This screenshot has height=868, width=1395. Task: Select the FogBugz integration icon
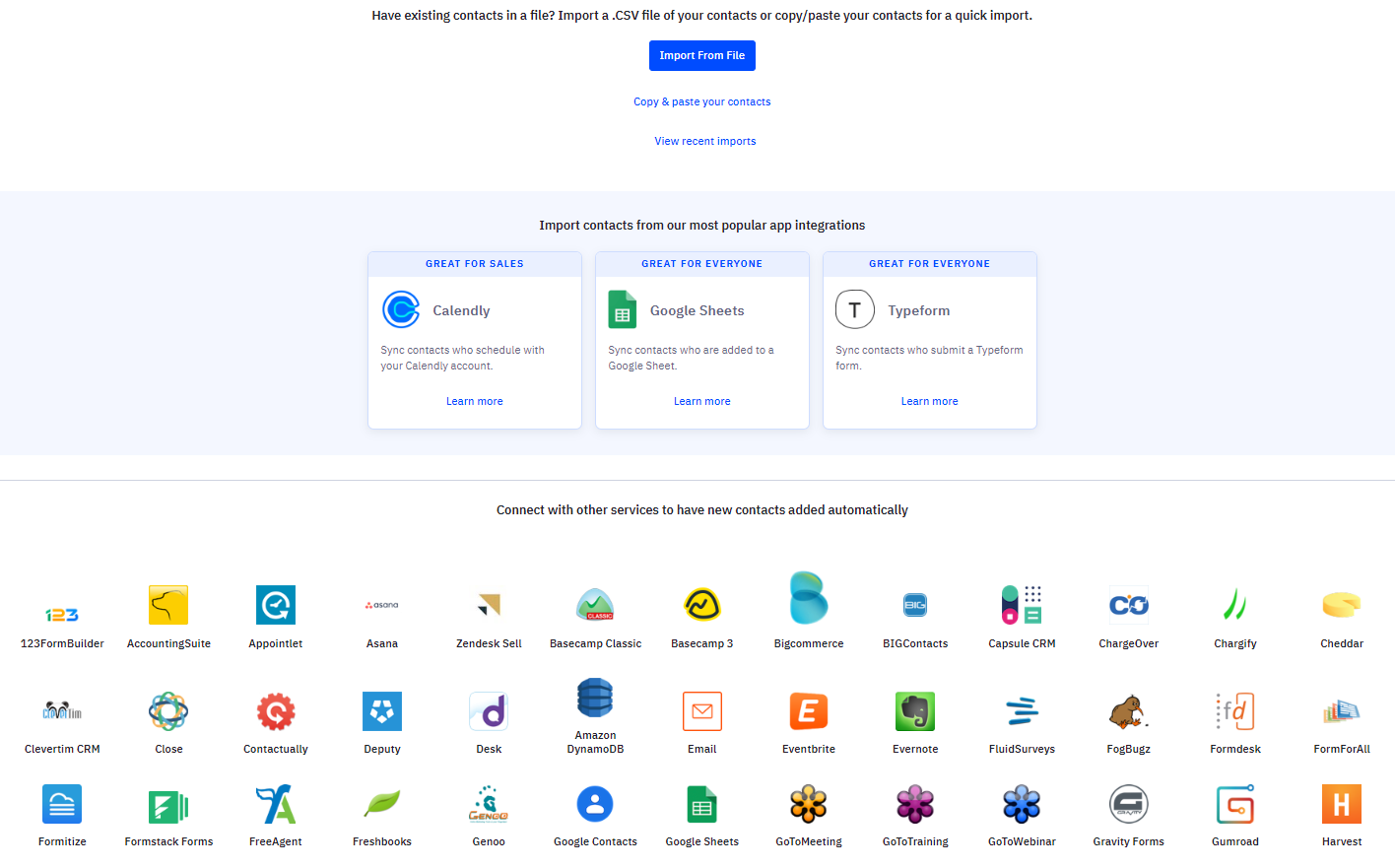pos(1129,710)
